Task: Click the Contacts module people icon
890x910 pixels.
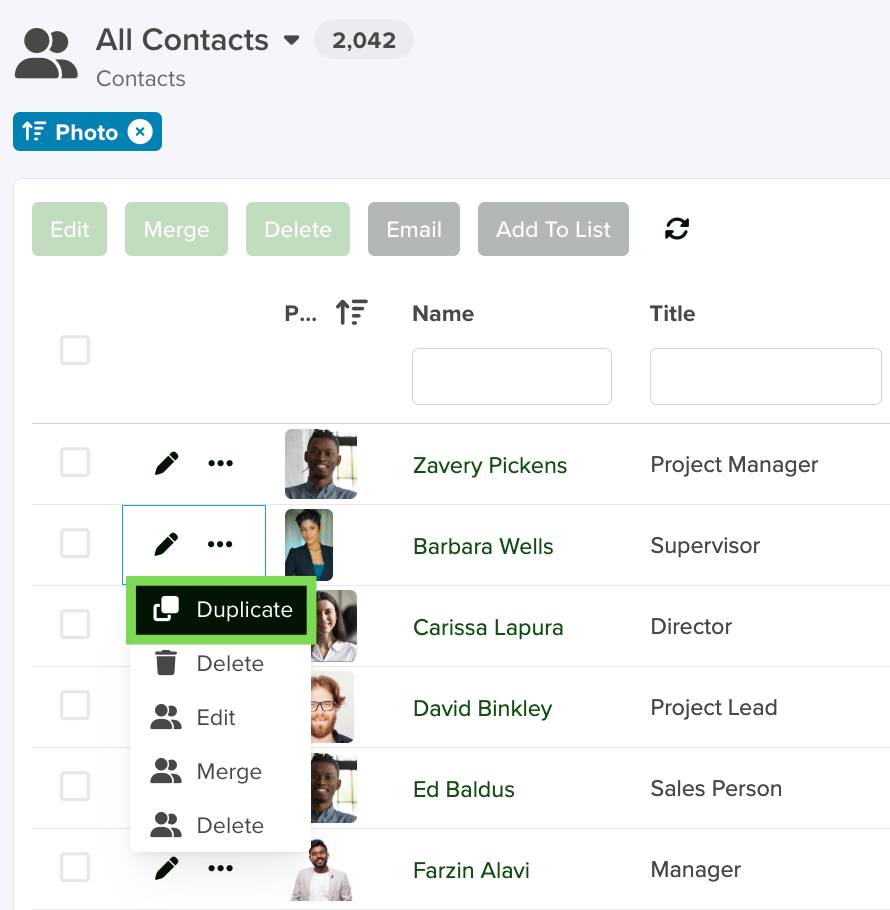Action: (46, 54)
